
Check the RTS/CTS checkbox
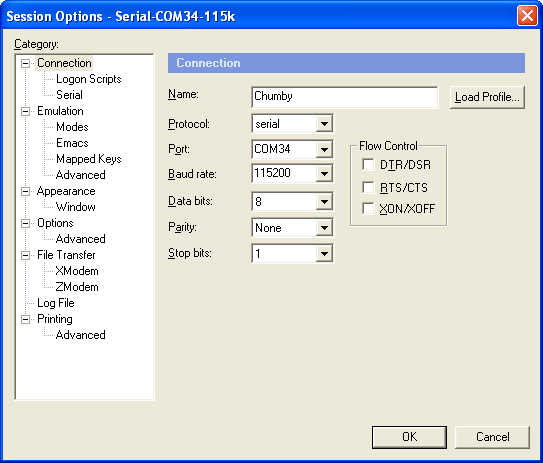368,187
